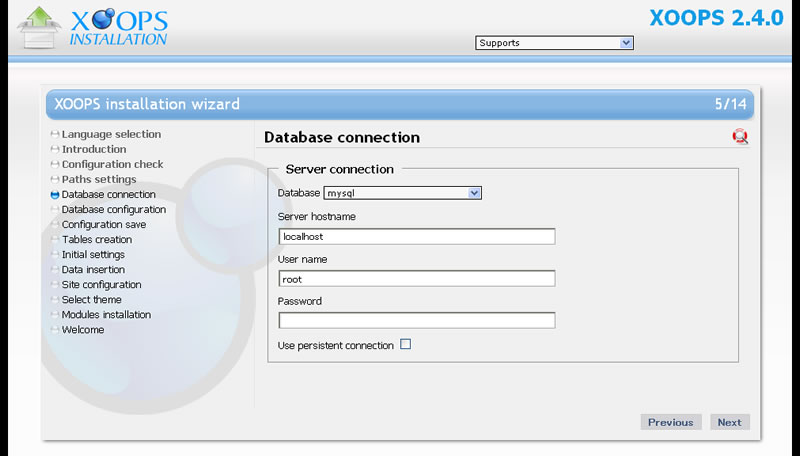Click the Server connection legend
800x456 pixels.
pyautogui.click(x=339, y=169)
